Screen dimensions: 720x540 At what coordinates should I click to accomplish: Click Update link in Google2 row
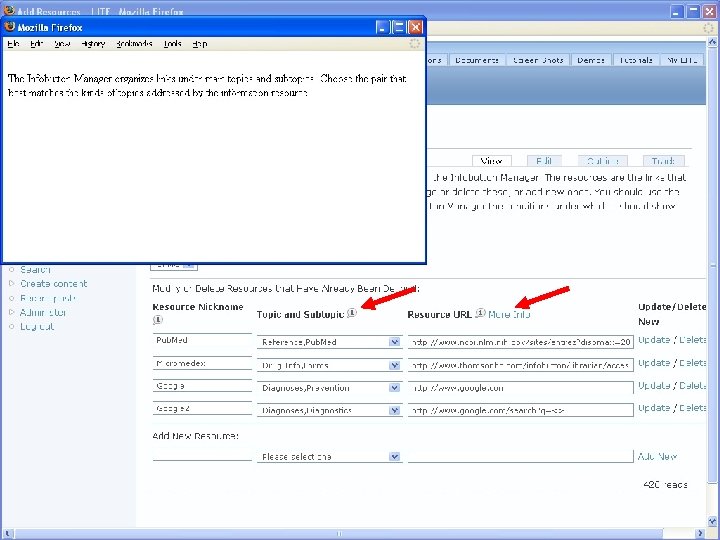coord(654,408)
